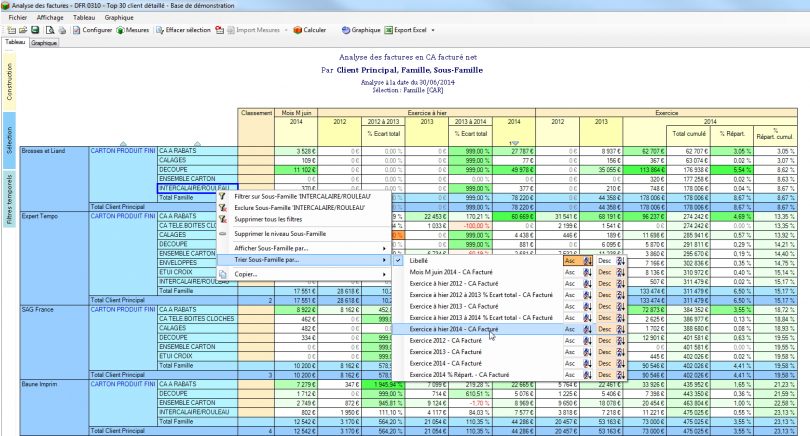Open print preview from the toolbar

50,30
